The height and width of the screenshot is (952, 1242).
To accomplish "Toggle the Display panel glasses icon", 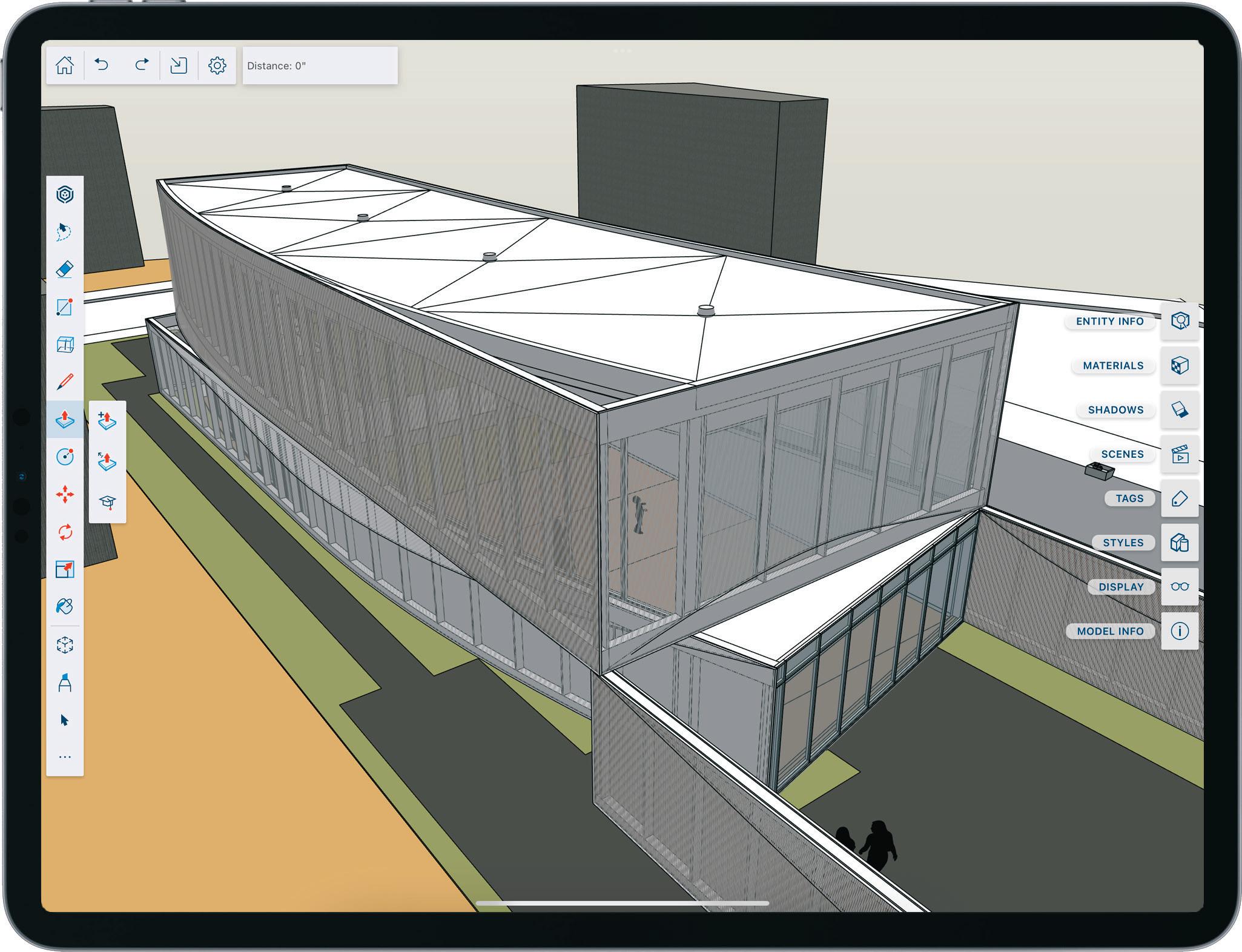I will [x=1180, y=586].
